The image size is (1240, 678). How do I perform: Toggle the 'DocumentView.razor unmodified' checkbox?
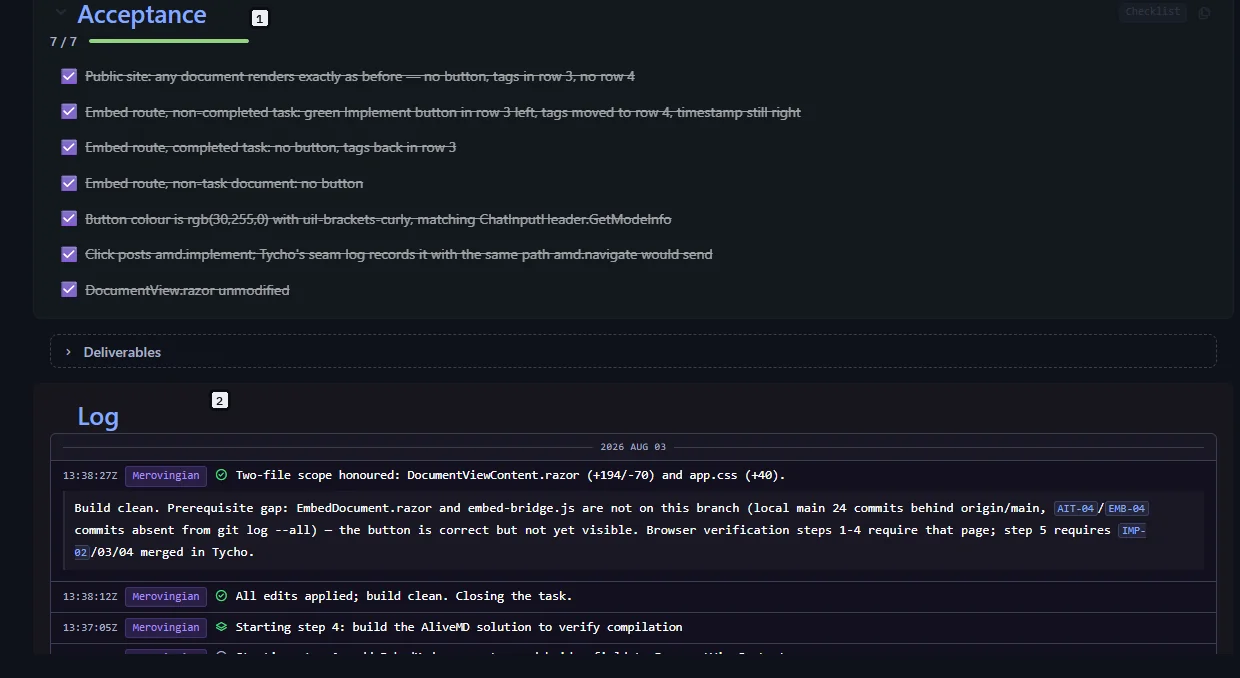(x=69, y=290)
